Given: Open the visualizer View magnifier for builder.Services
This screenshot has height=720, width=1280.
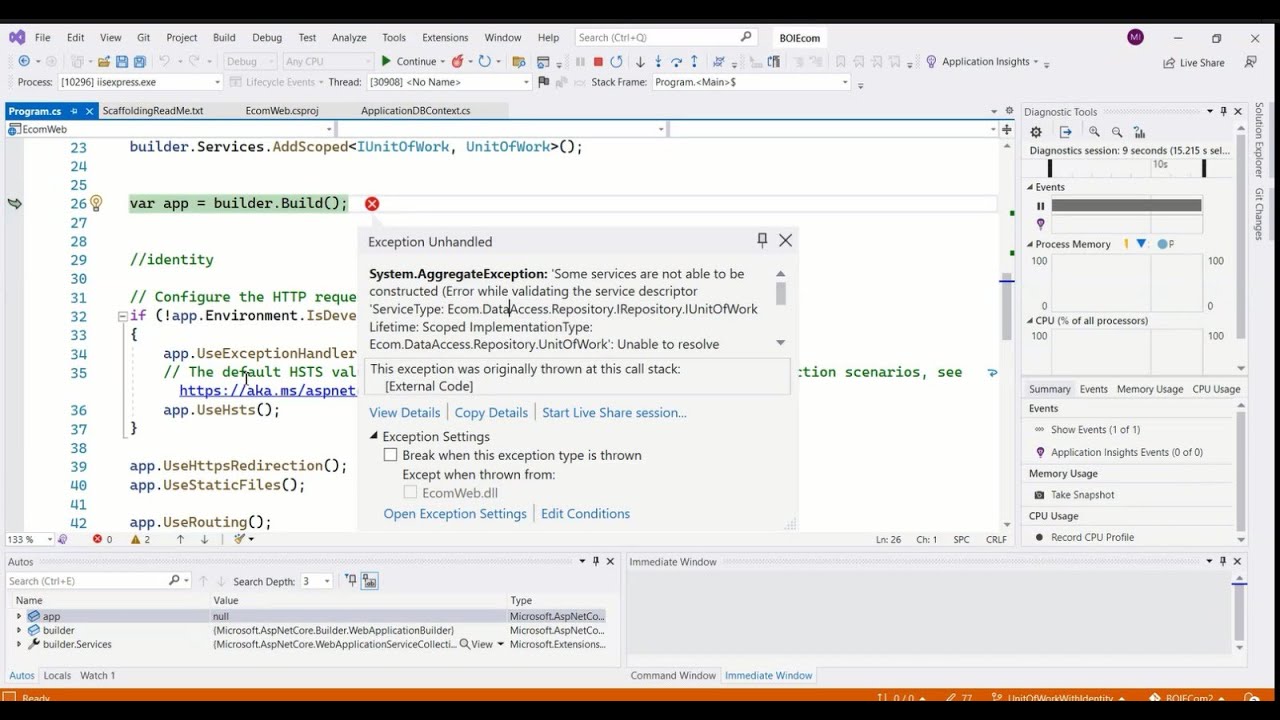Looking at the screenshot, I should coord(465,645).
